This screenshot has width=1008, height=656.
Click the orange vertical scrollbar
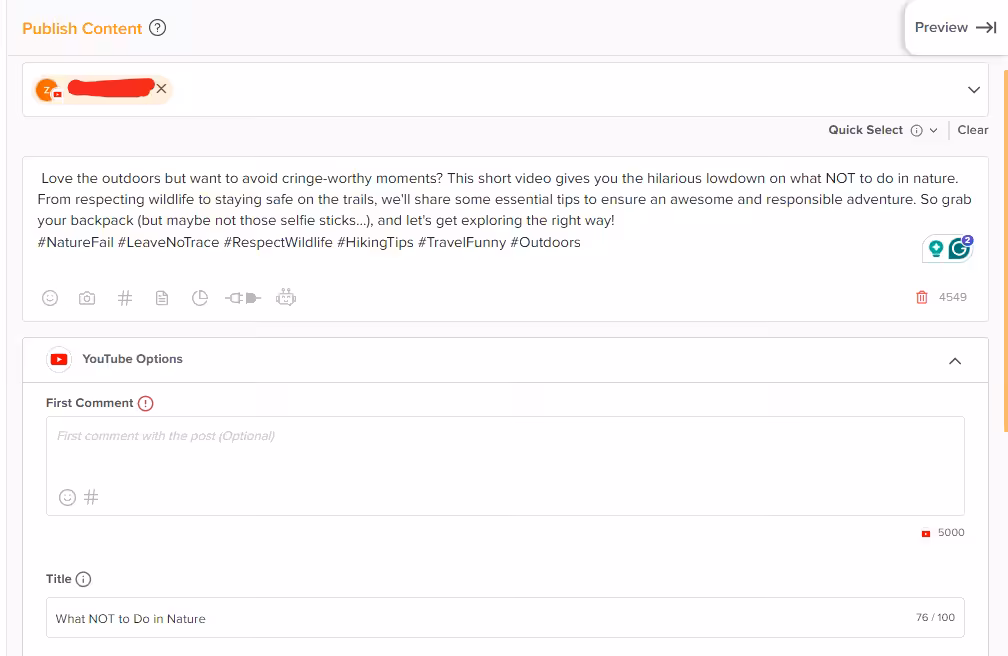click(1005, 251)
